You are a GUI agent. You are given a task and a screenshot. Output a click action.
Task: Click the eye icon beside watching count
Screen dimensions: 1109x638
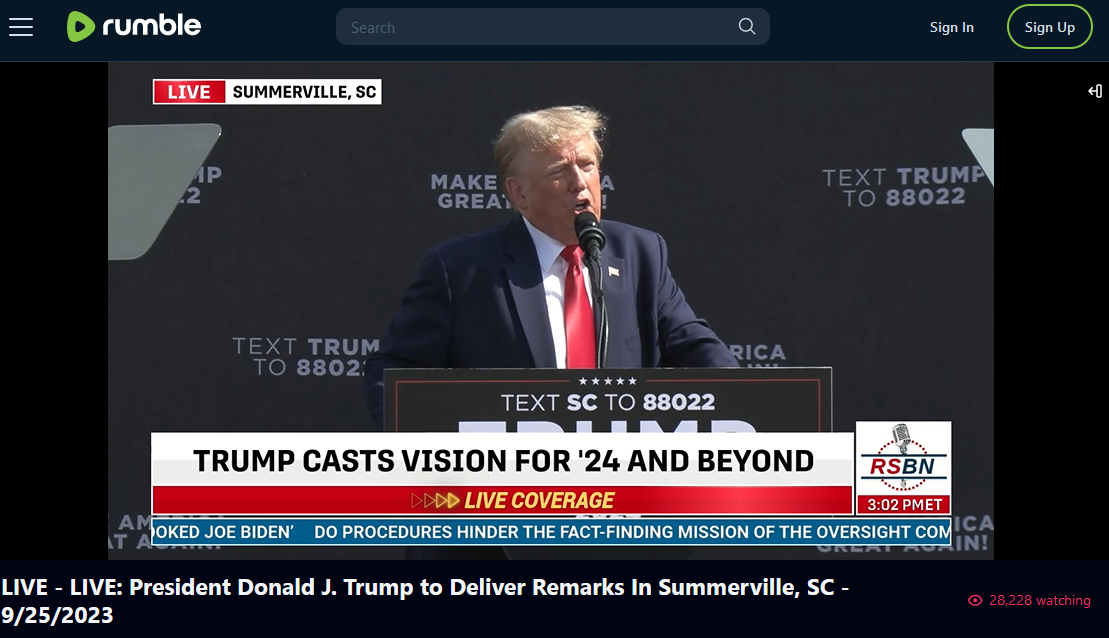click(975, 601)
